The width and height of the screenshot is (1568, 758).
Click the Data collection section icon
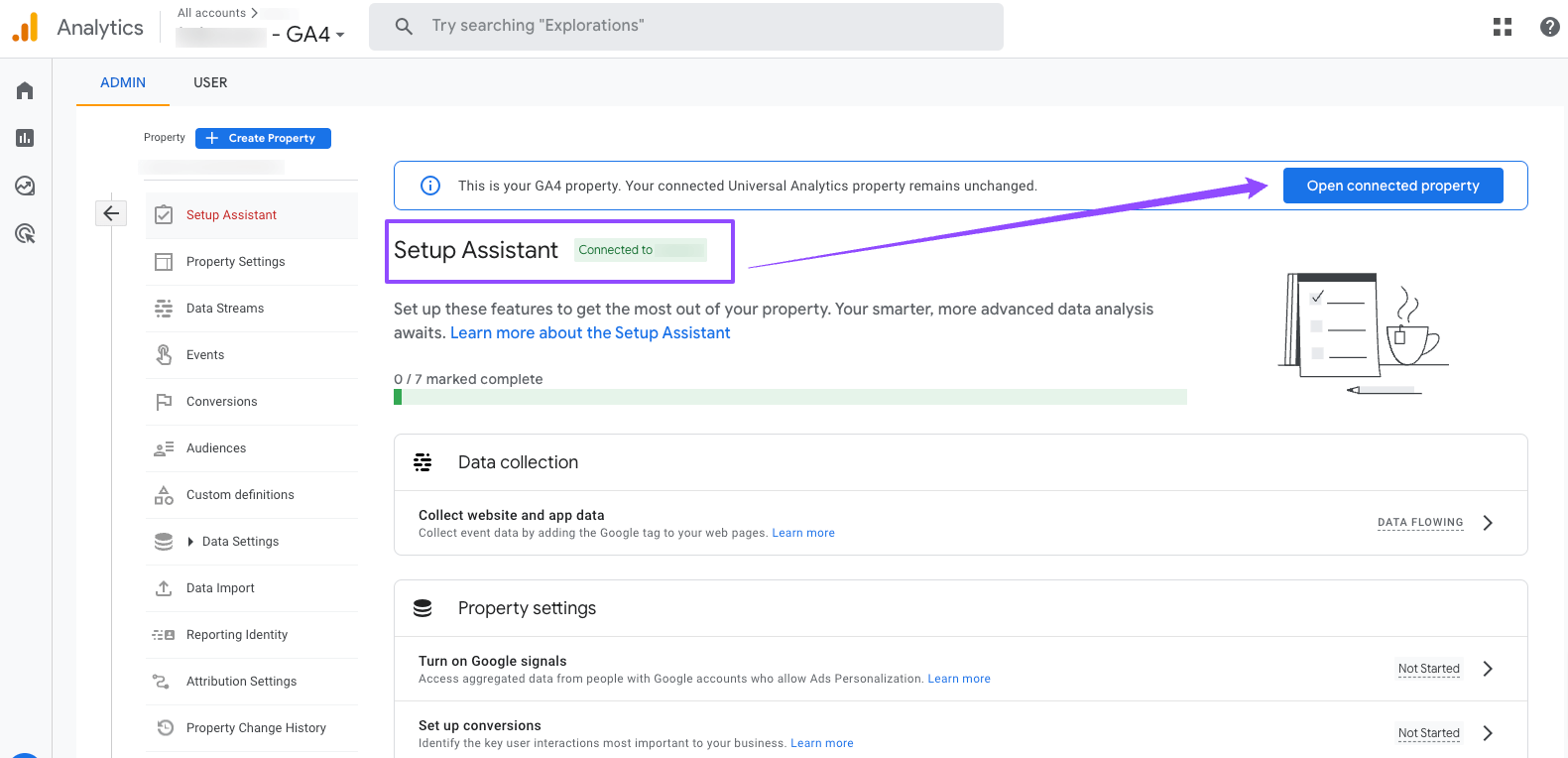pos(422,462)
